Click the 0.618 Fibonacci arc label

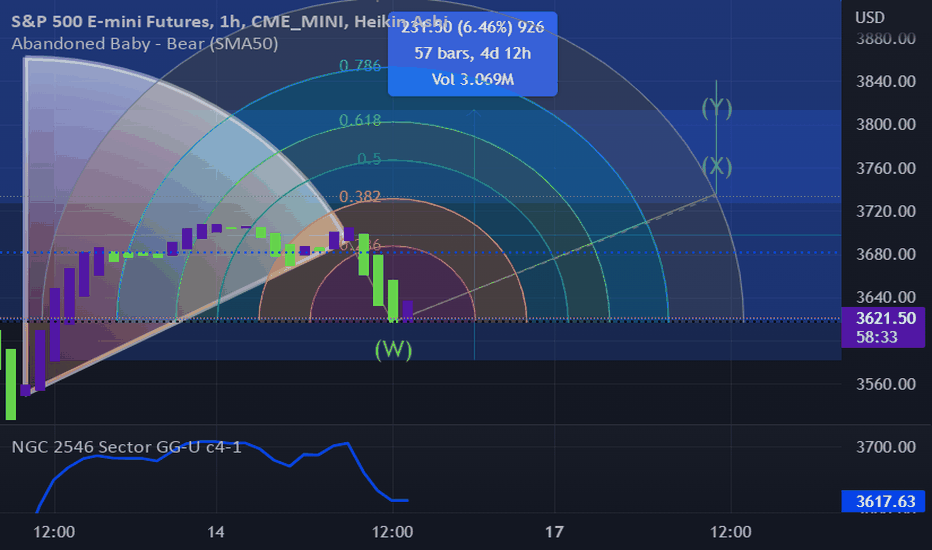[x=360, y=120]
